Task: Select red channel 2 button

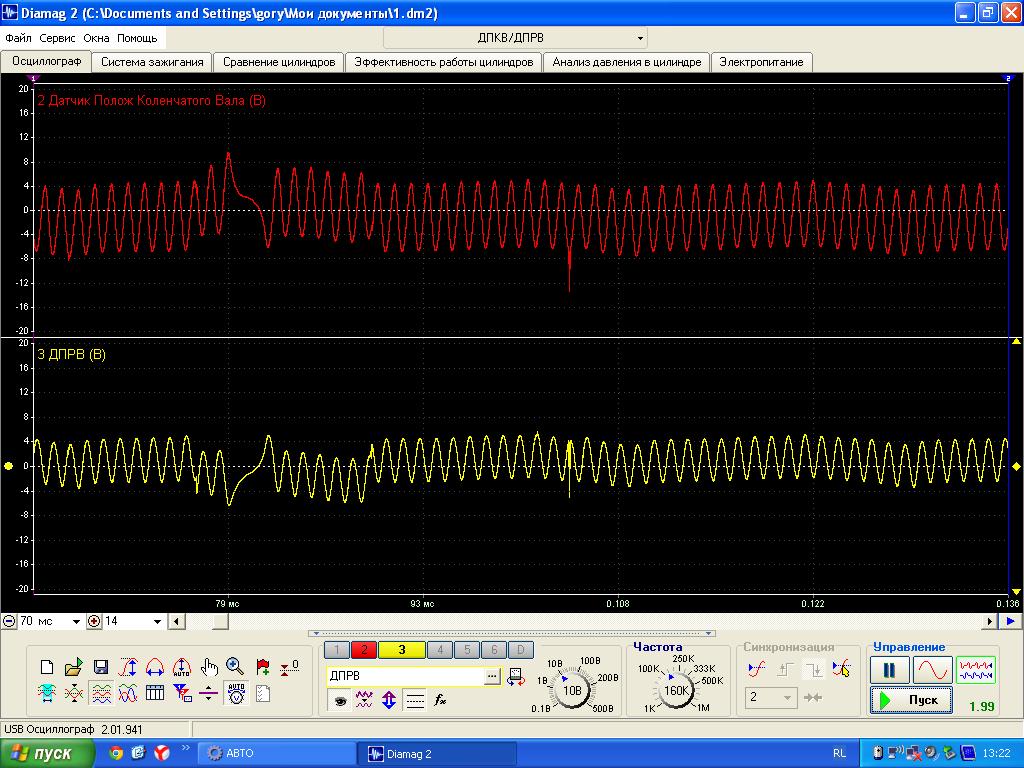Action: (364, 650)
